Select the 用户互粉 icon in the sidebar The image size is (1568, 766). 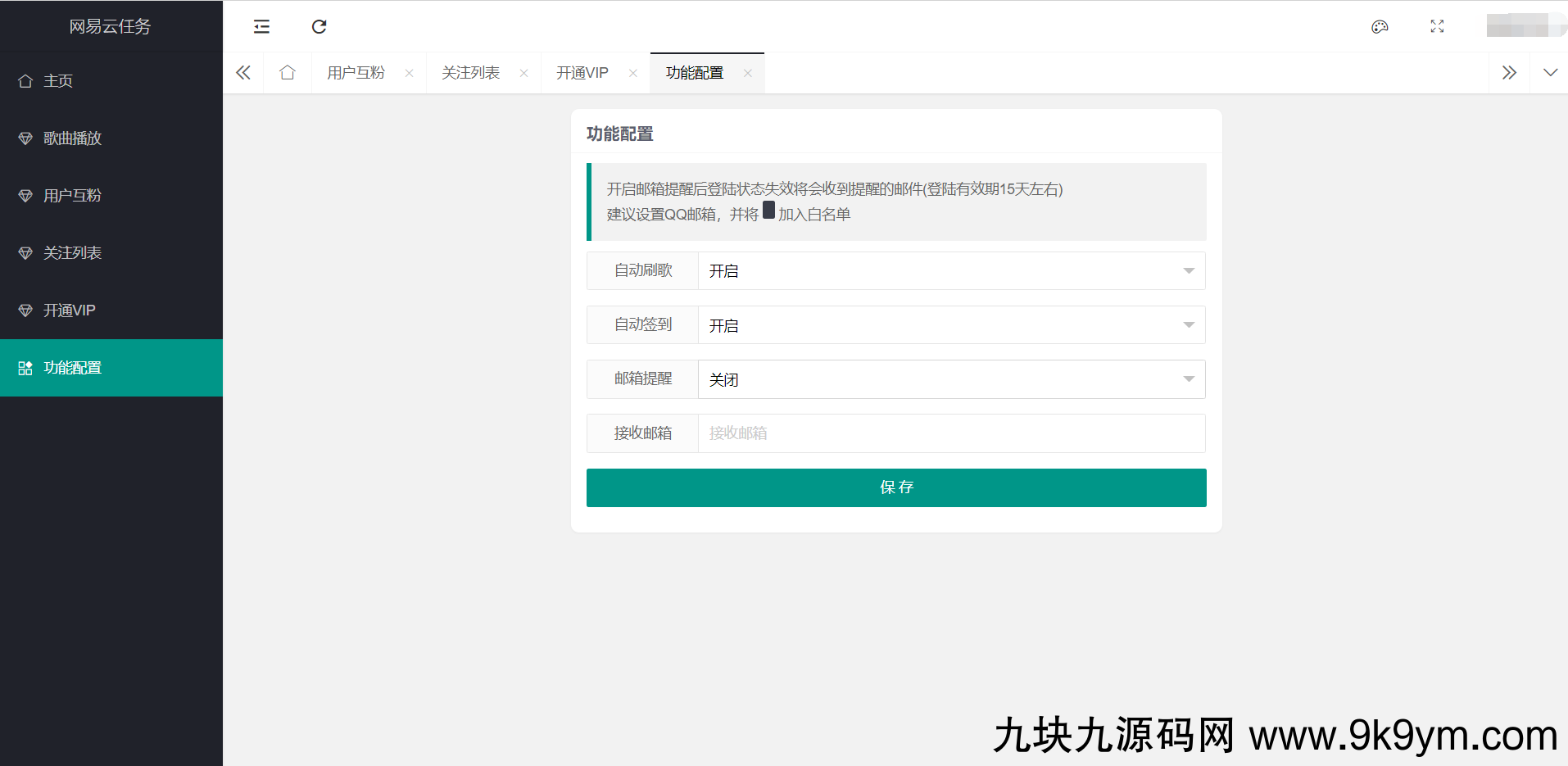tap(25, 195)
